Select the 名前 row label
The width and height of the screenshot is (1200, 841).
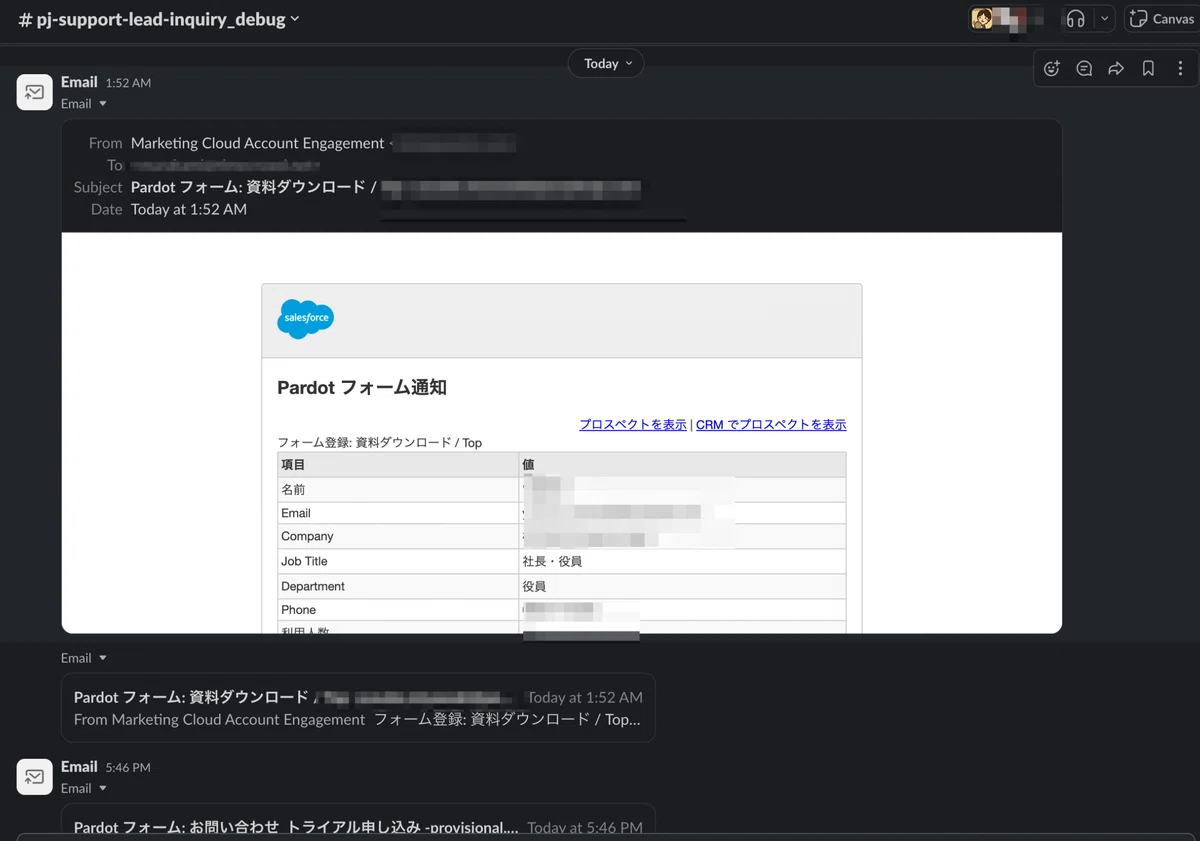(x=293, y=489)
